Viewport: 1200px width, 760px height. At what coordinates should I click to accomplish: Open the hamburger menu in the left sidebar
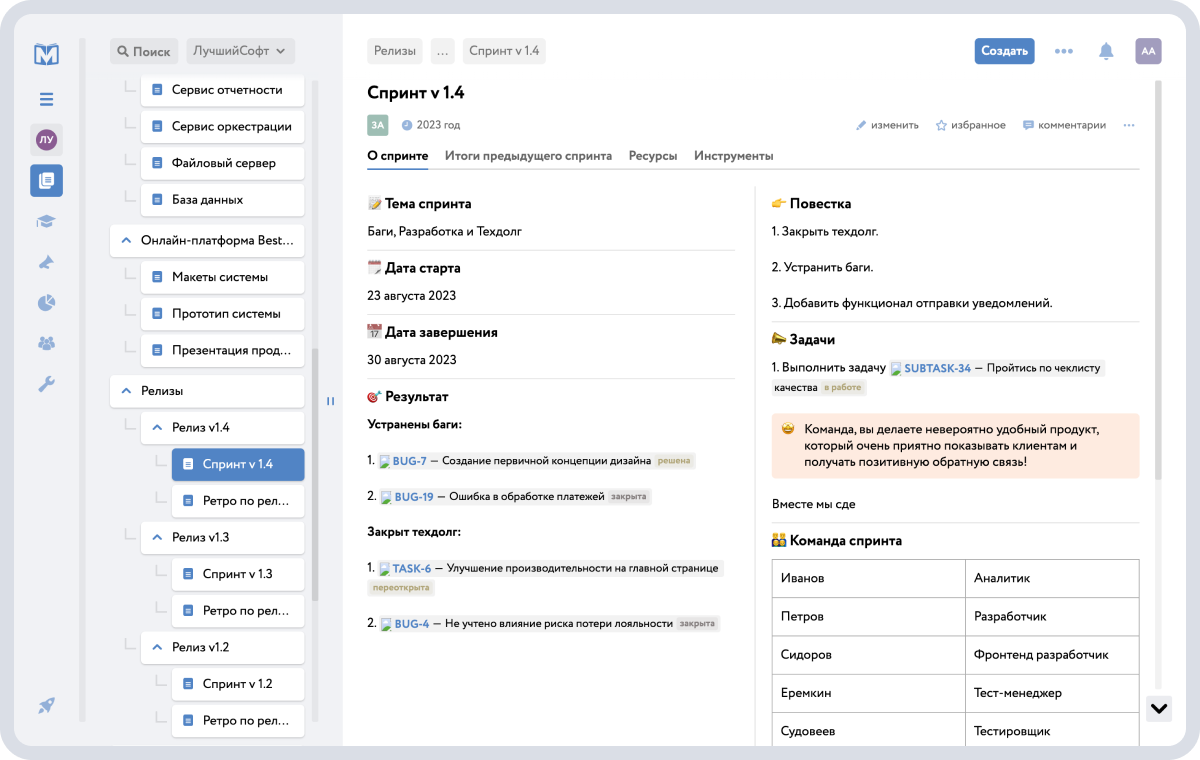point(46,100)
